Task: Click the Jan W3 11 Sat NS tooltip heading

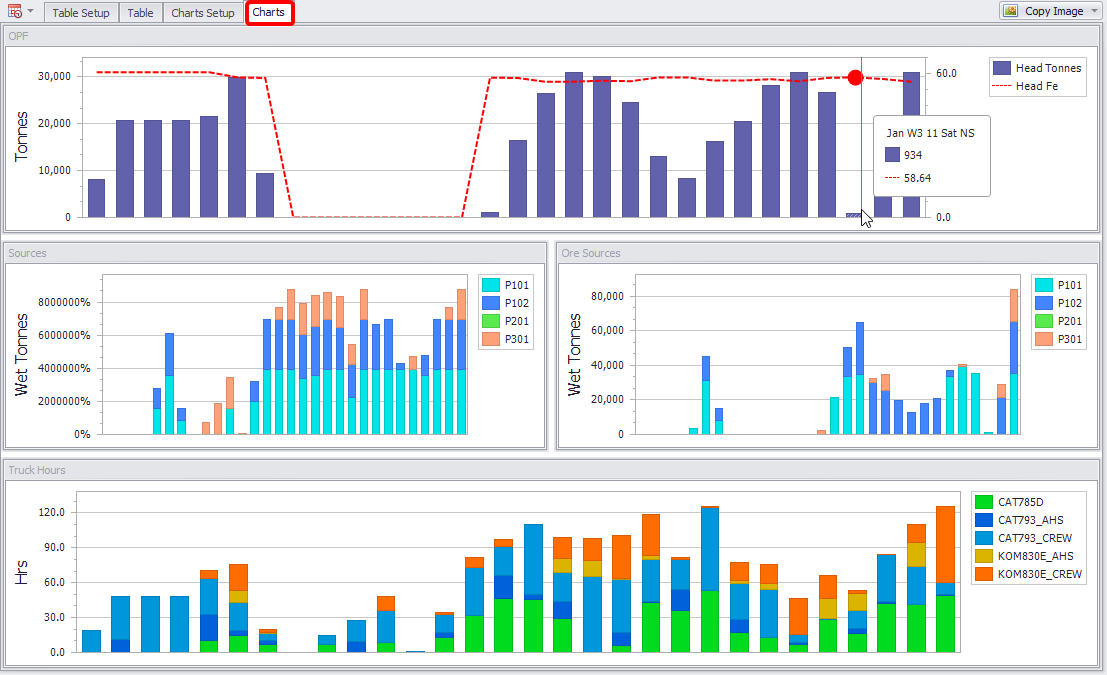Action: (x=931, y=133)
